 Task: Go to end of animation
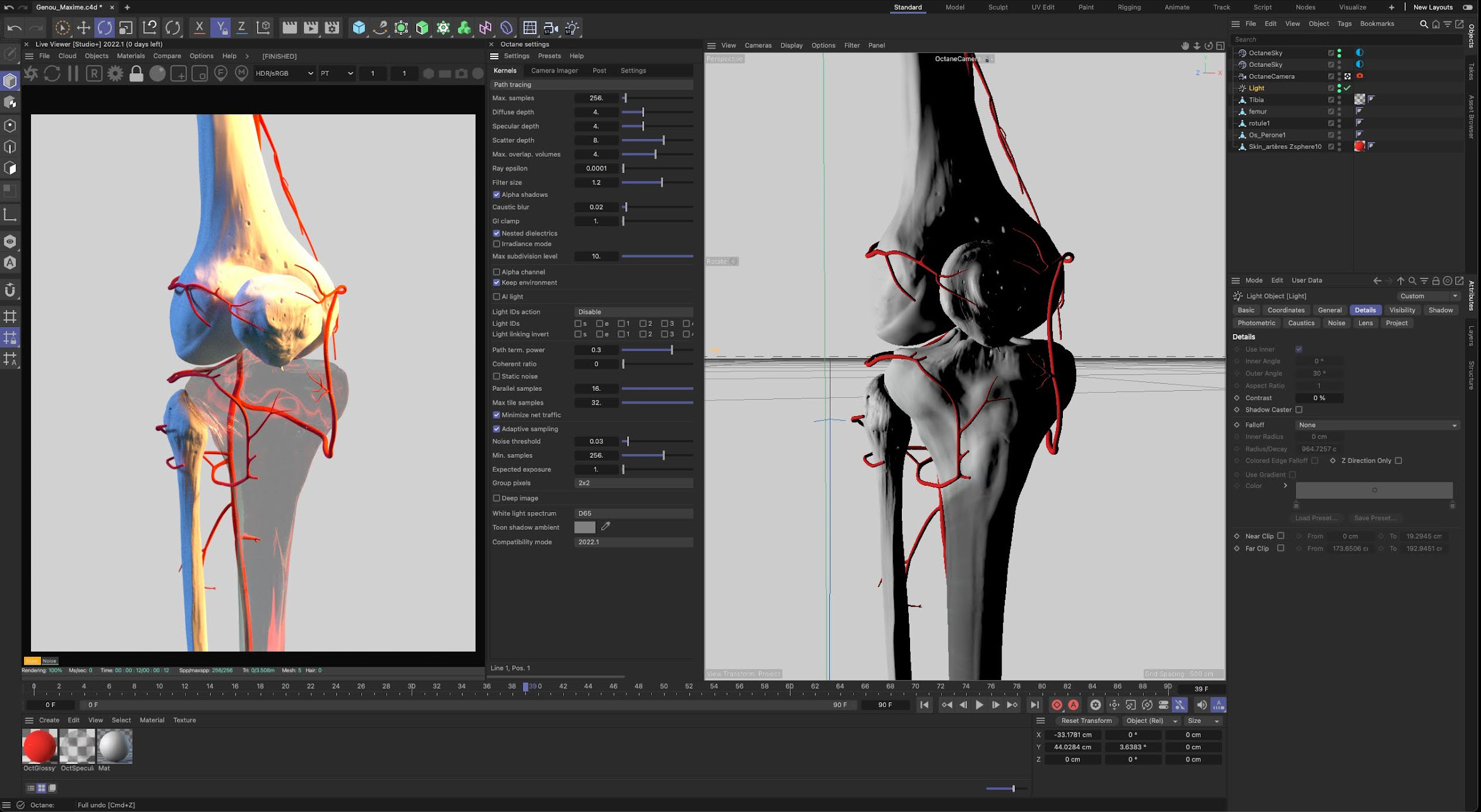point(1034,705)
